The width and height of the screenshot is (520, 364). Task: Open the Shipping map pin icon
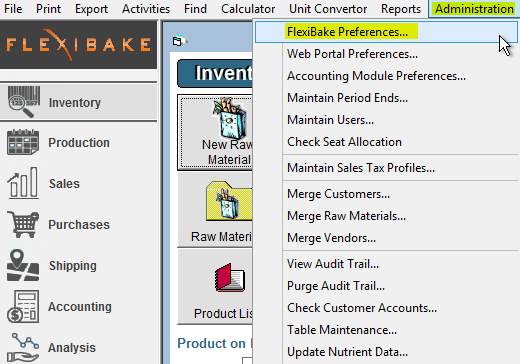(x=23, y=265)
